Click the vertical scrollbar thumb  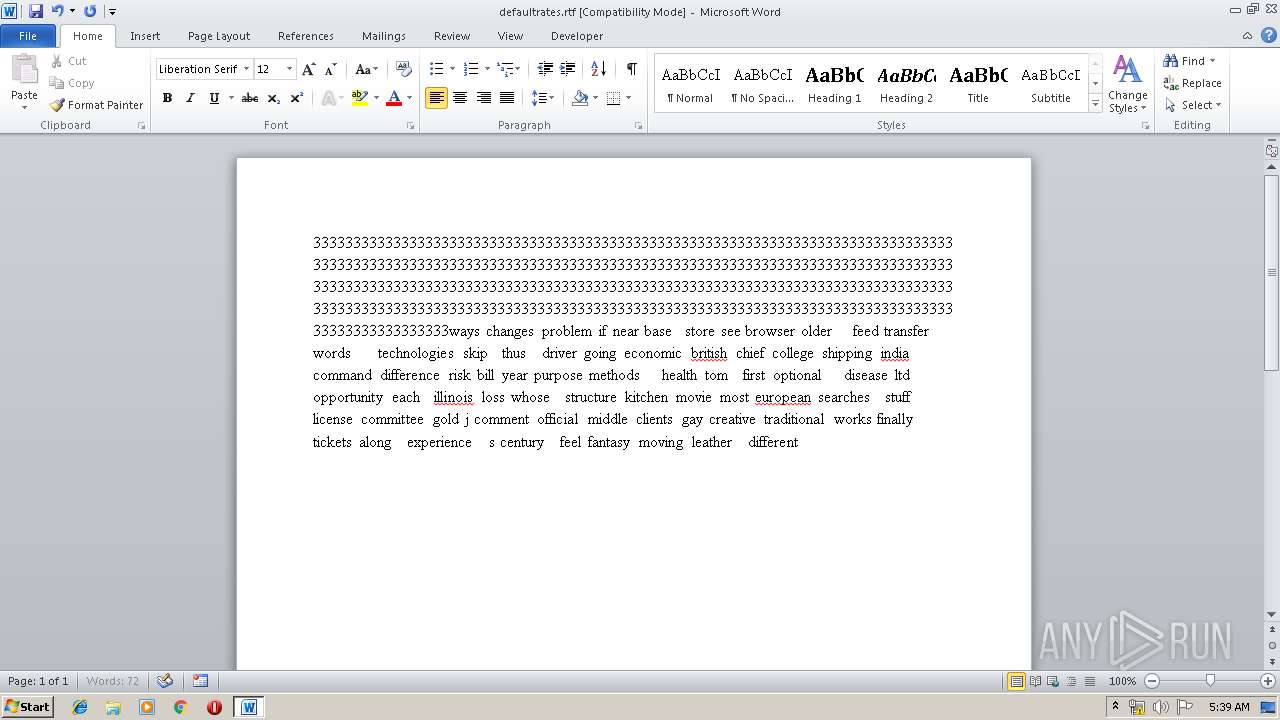click(1272, 272)
